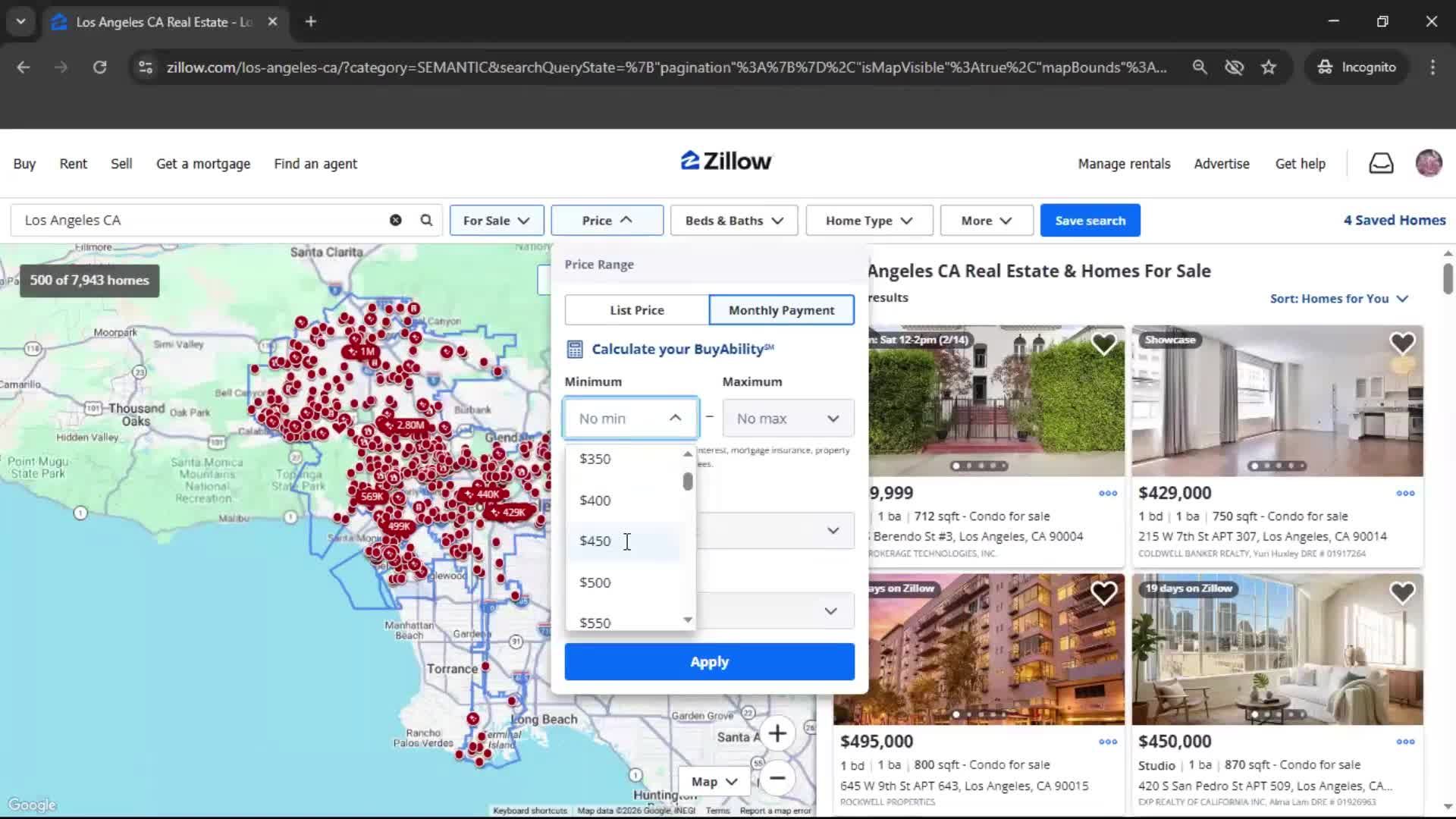Zoom in on the map with plus icon

[778, 733]
